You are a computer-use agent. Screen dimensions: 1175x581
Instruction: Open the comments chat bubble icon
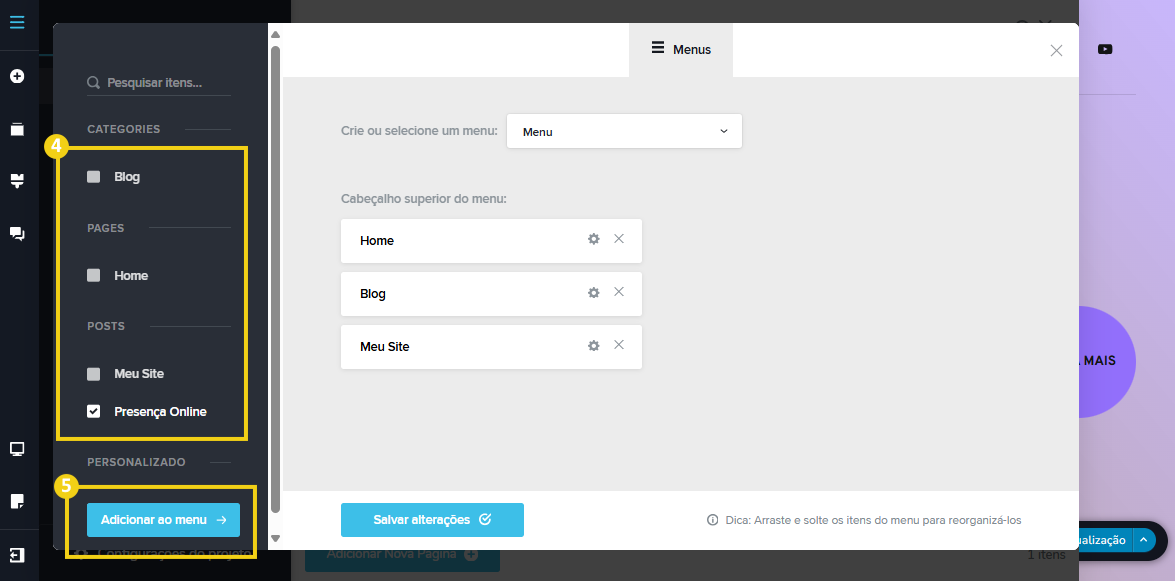tap(17, 233)
